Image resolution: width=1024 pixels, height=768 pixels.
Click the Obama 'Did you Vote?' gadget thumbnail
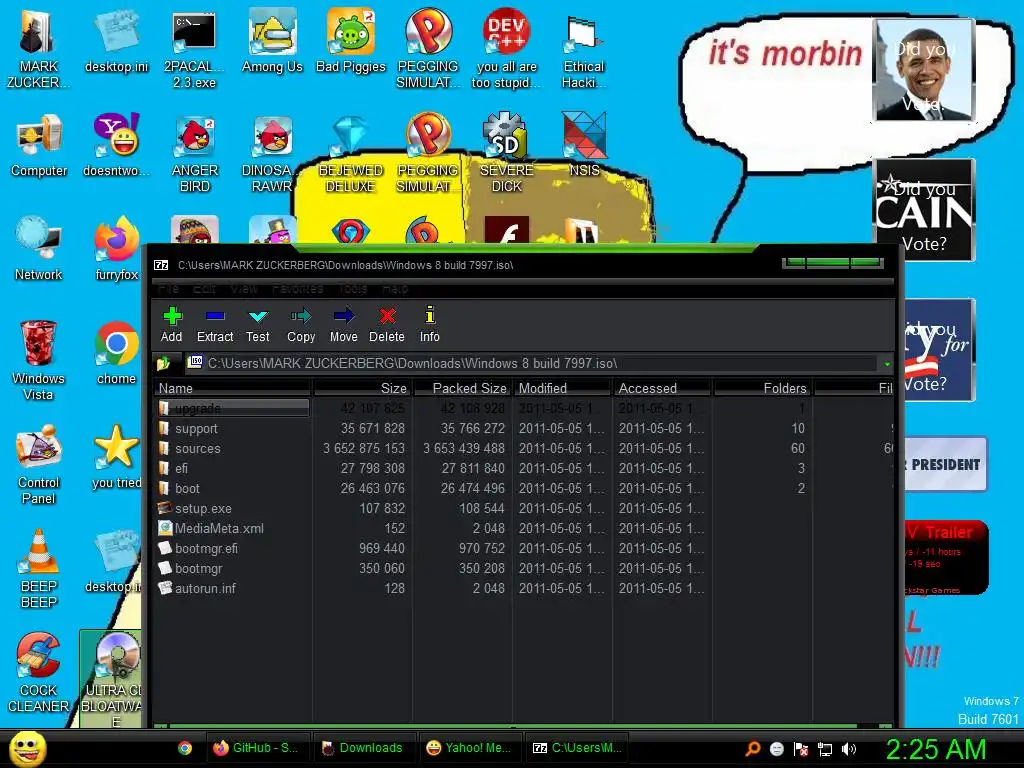click(x=923, y=70)
